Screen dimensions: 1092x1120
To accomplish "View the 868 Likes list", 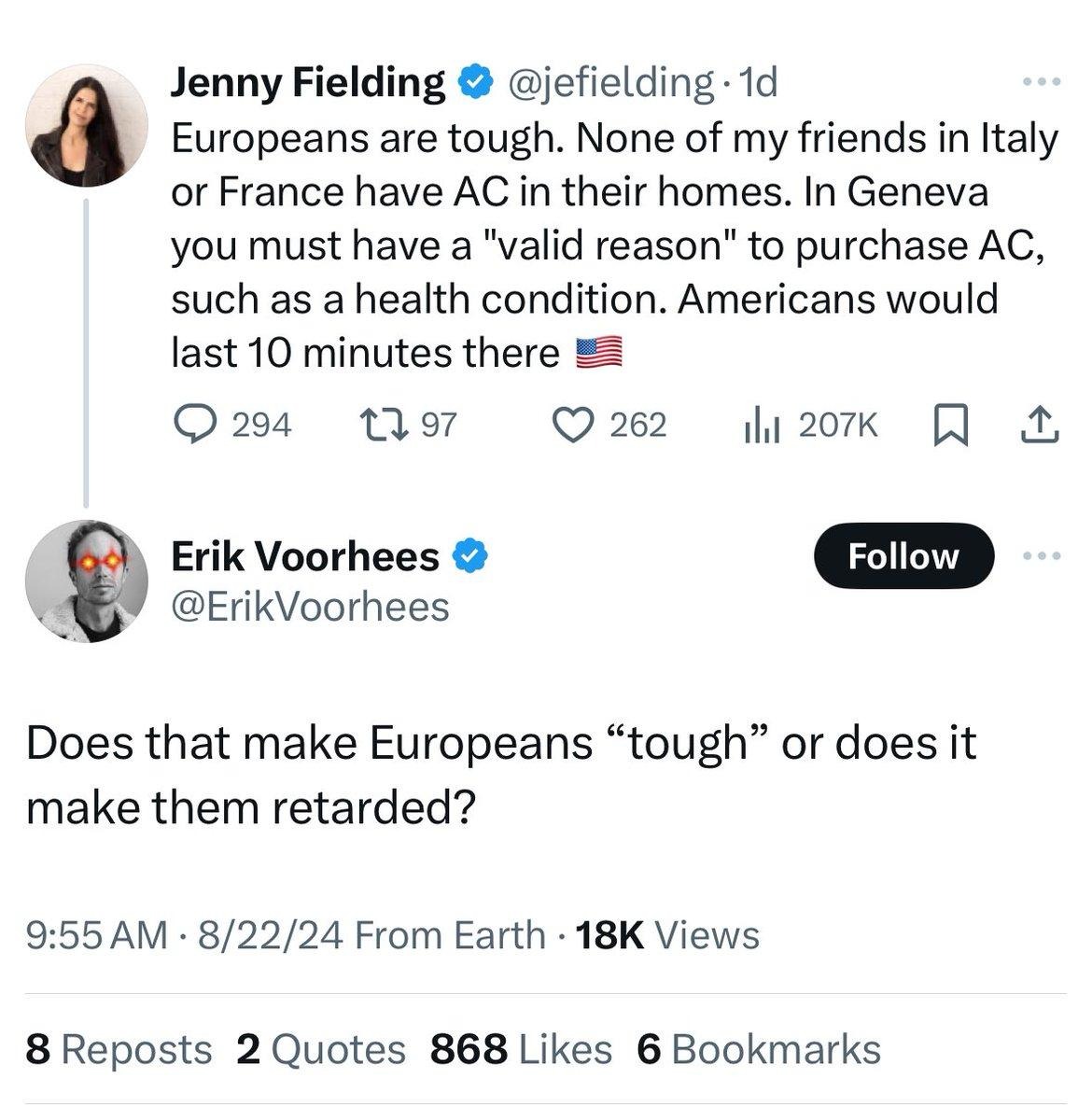I will point(521,1049).
